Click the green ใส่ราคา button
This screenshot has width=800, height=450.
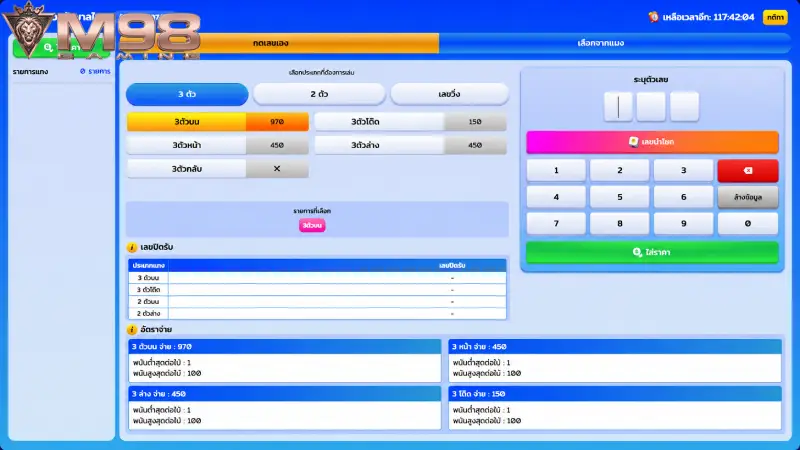point(652,253)
